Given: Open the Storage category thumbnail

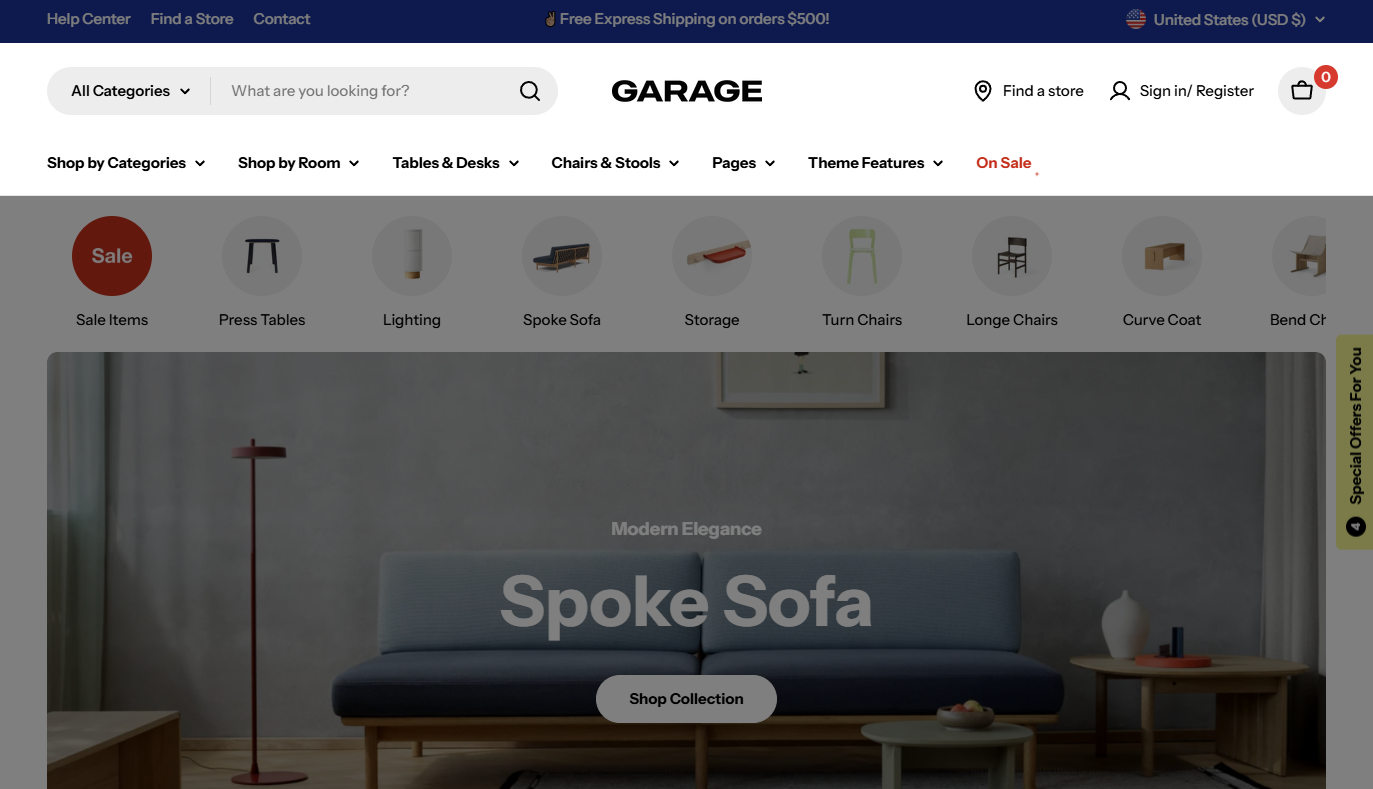Looking at the screenshot, I should (712, 256).
